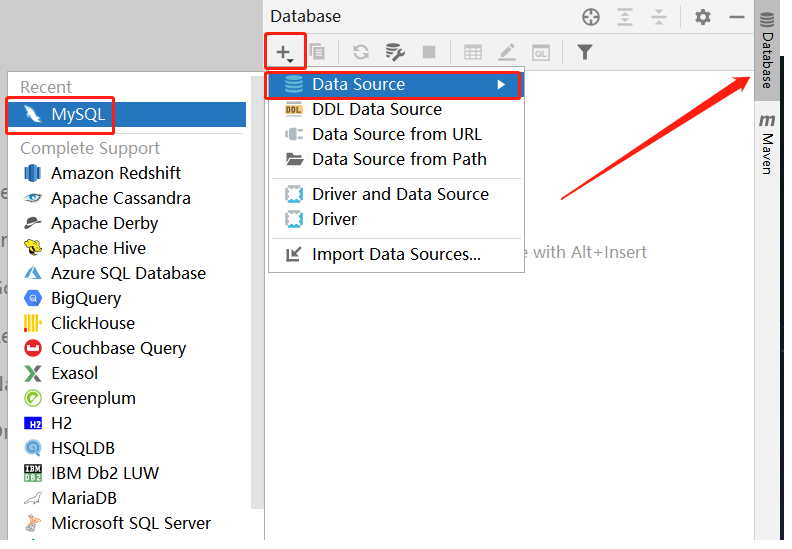The height and width of the screenshot is (549, 792).
Task: Choose Driver and Data Source
Action: point(397,194)
